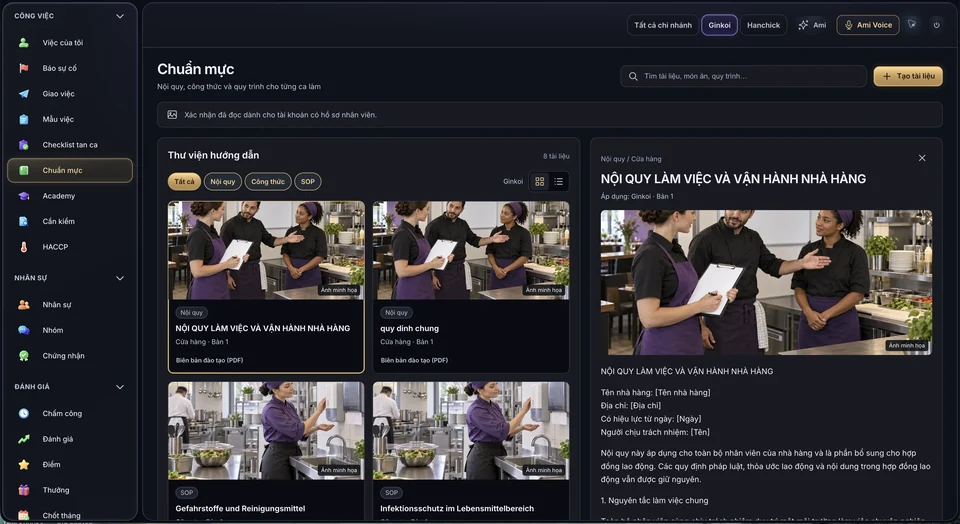The height and width of the screenshot is (524, 960).
Task: Open Báo sự cố flag item
Action: coord(69,69)
